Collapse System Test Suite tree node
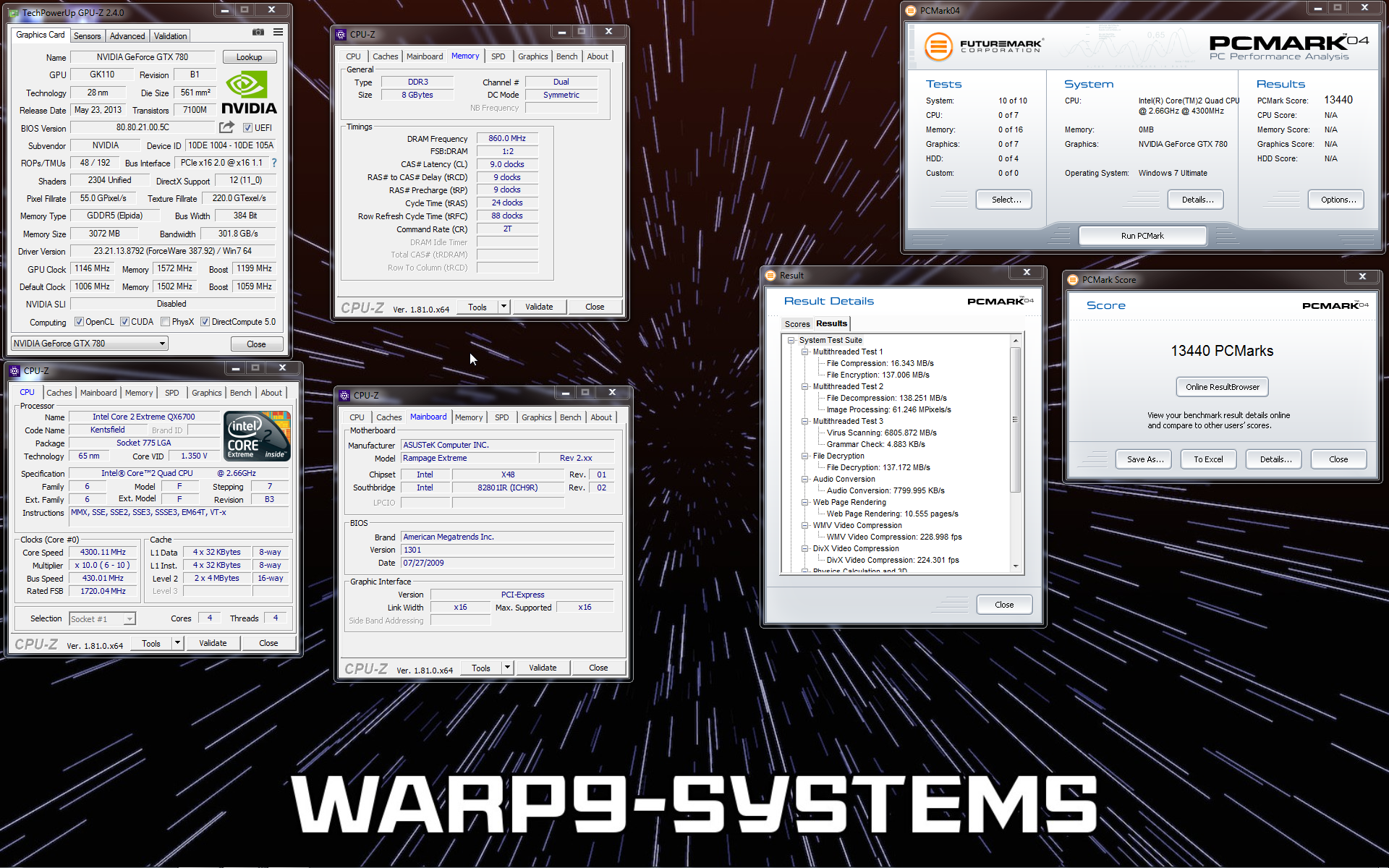 click(791, 340)
